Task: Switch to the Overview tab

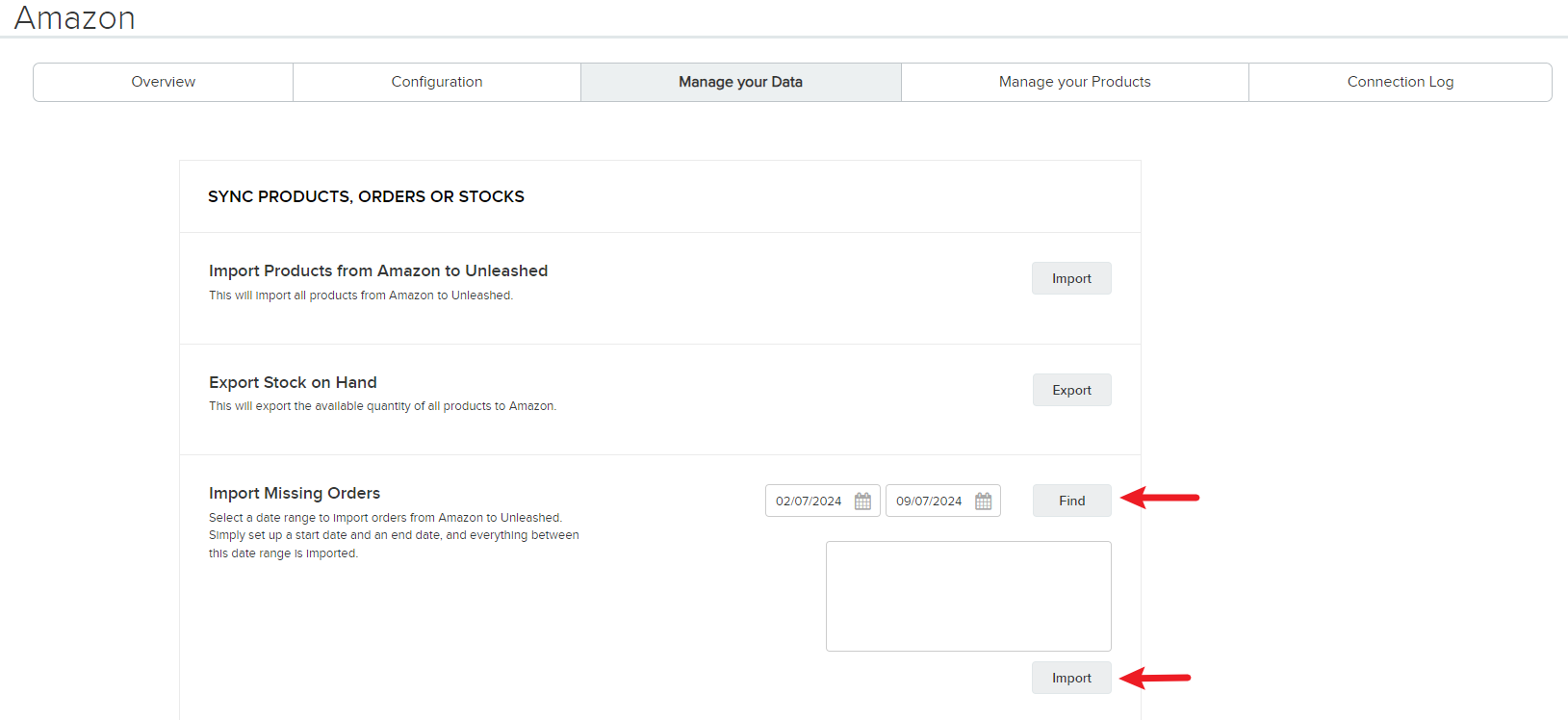Action: (x=164, y=82)
